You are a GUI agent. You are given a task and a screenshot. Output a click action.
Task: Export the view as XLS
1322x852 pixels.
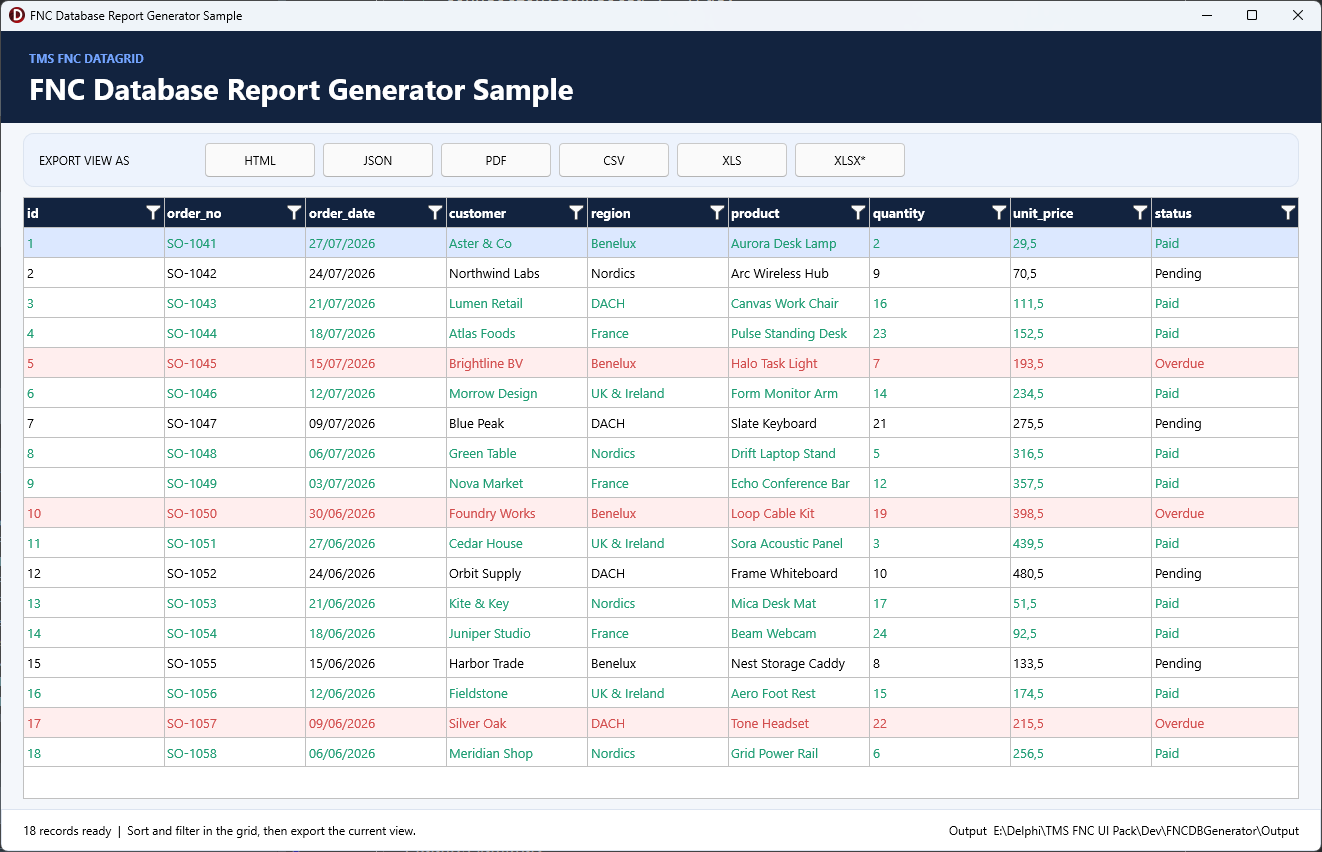click(x=732, y=160)
